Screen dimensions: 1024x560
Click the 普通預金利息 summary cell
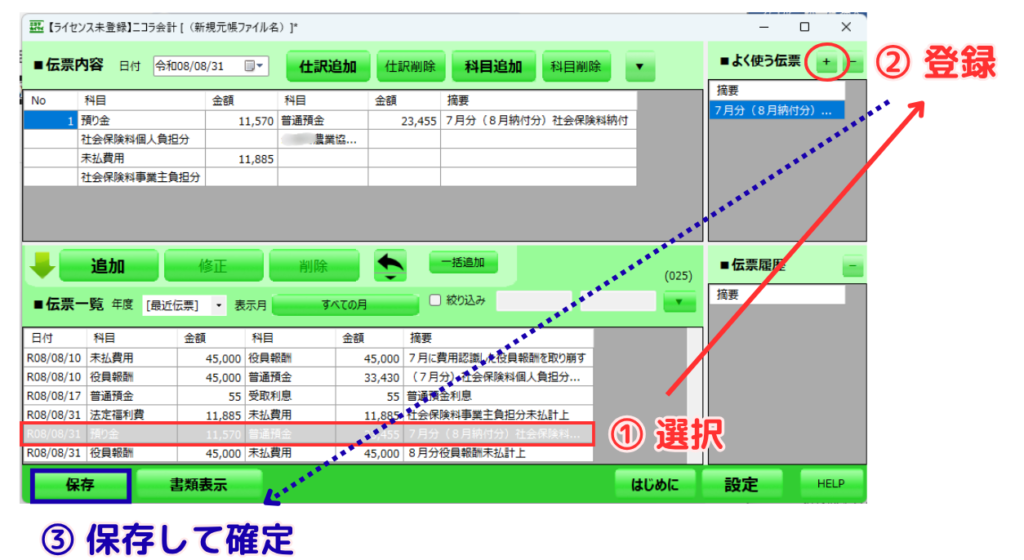coord(498,396)
